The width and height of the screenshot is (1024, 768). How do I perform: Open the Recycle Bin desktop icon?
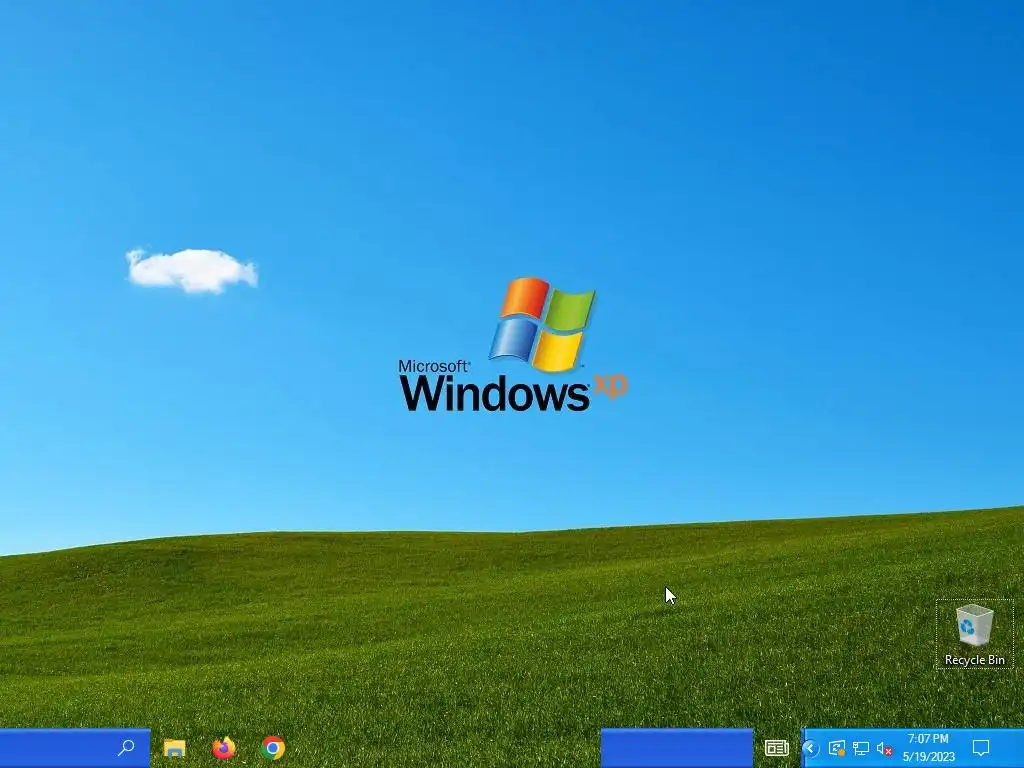974,634
